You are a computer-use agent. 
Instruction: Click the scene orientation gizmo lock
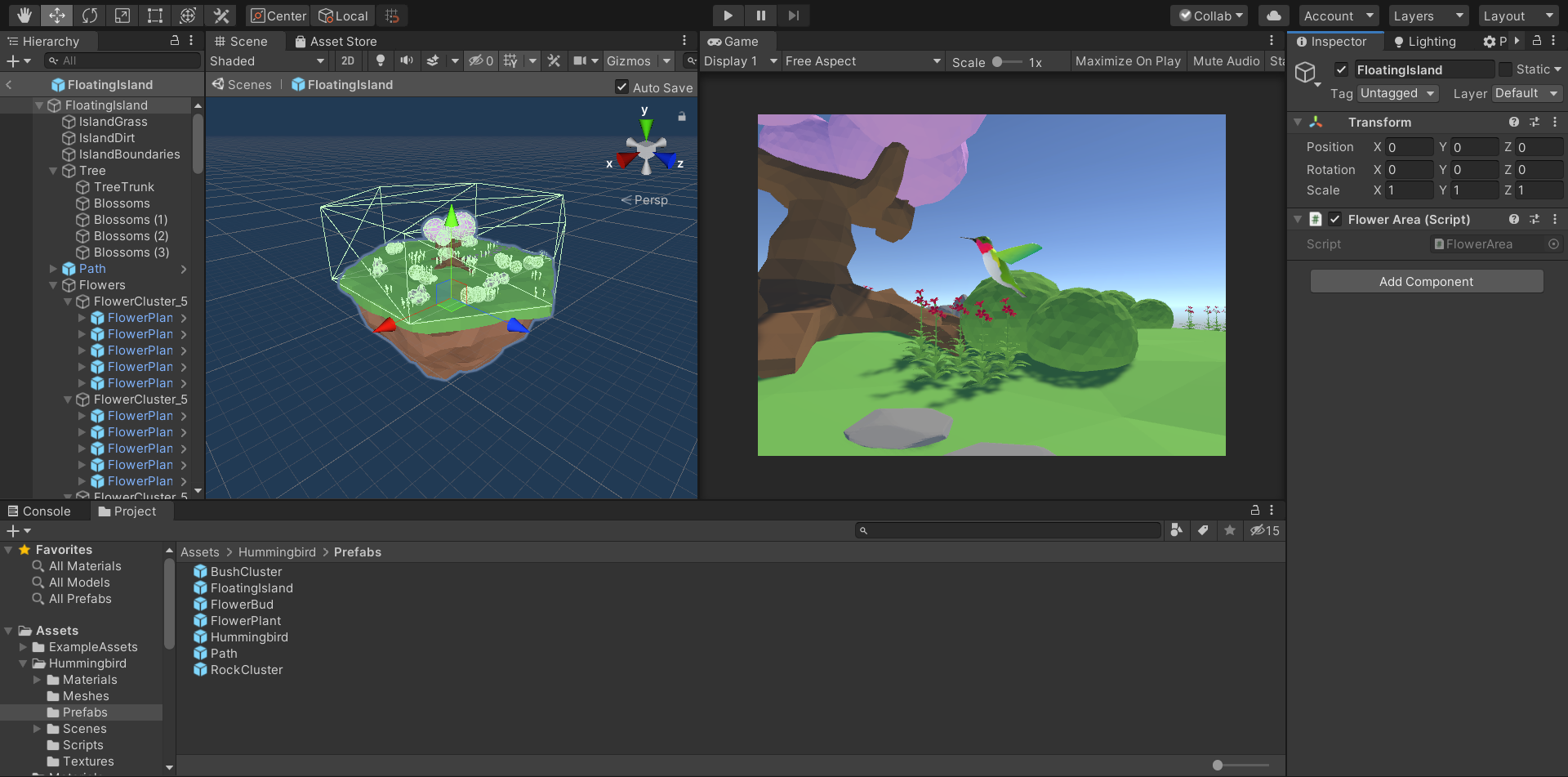coord(682,117)
